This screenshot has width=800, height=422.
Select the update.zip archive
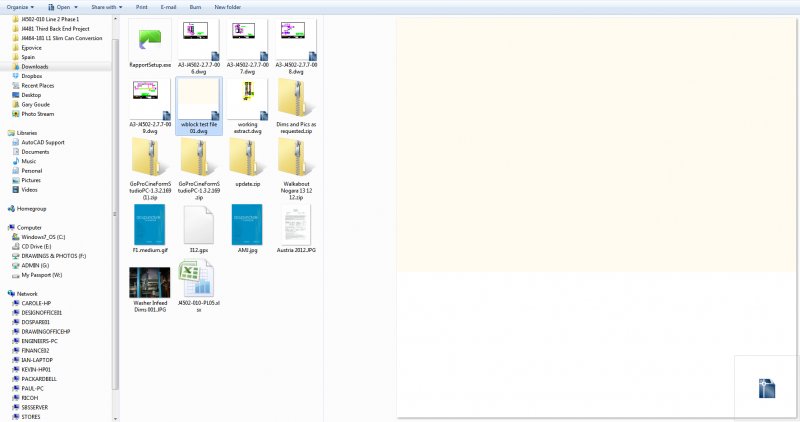[247, 162]
